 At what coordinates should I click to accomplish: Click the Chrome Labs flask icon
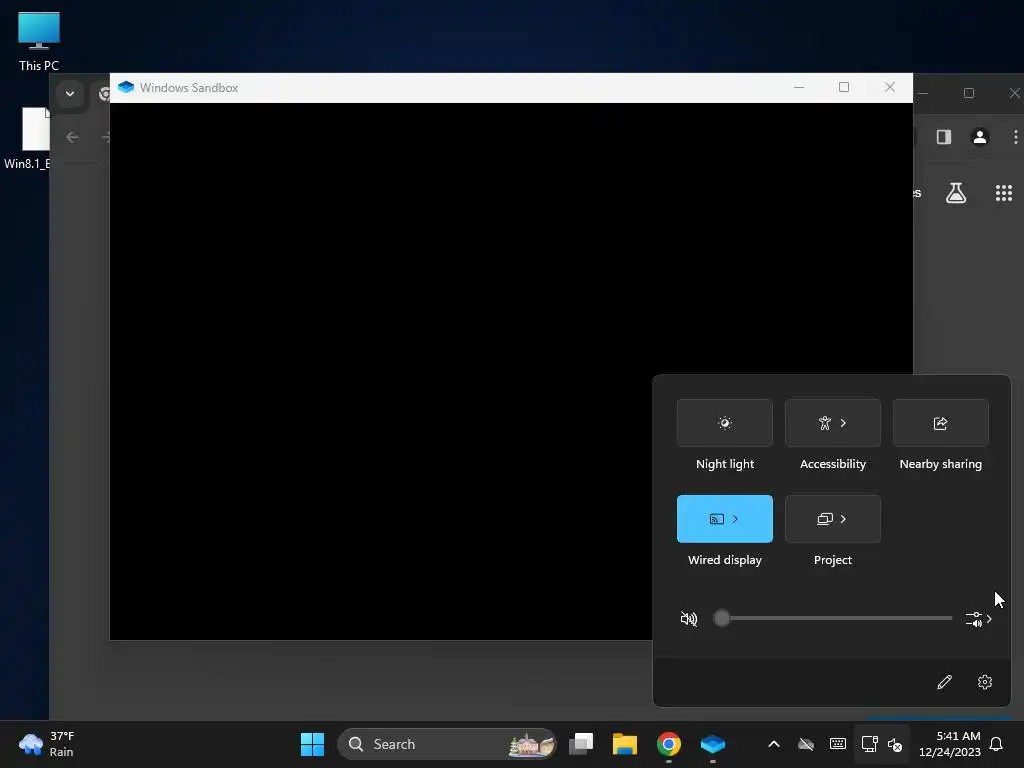[x=956, y=193]
